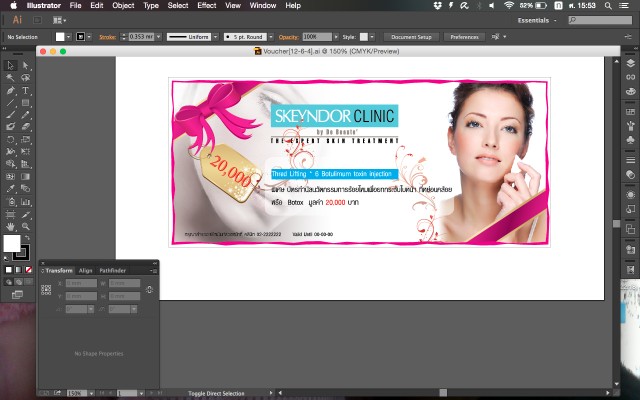Open the Window menu

click(263, 5)
